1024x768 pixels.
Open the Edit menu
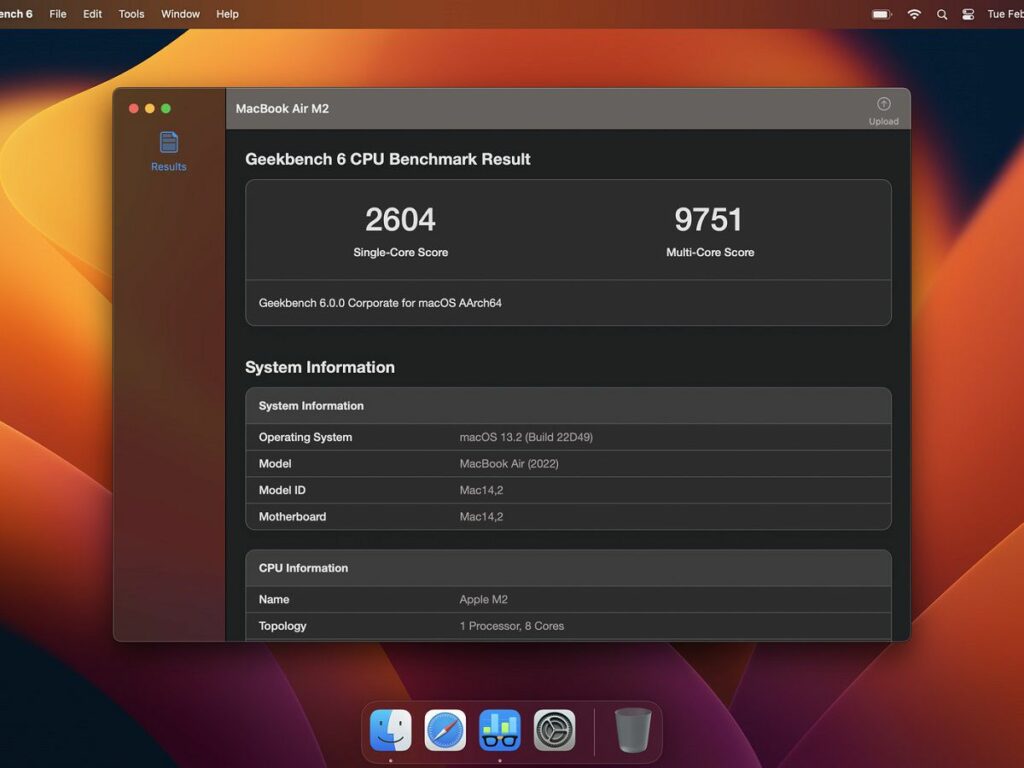92,14
